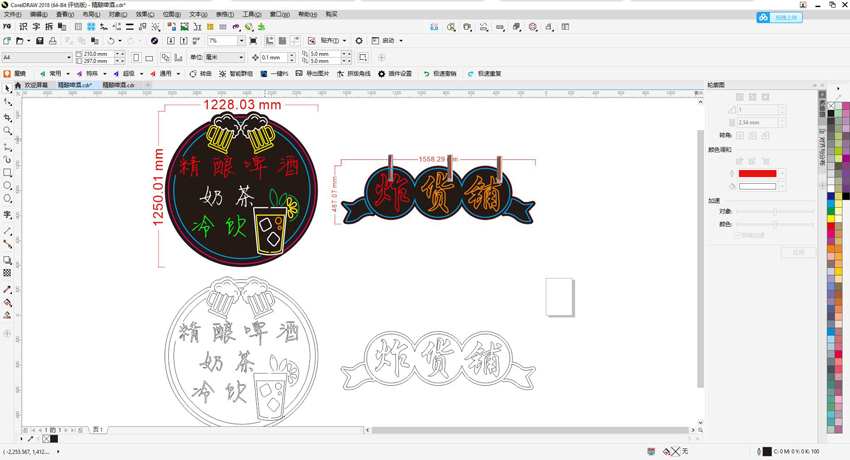Select the Rectangle tool in the toolbox
This screenshot has width=850, height=460.
click(x=8, y=173)
